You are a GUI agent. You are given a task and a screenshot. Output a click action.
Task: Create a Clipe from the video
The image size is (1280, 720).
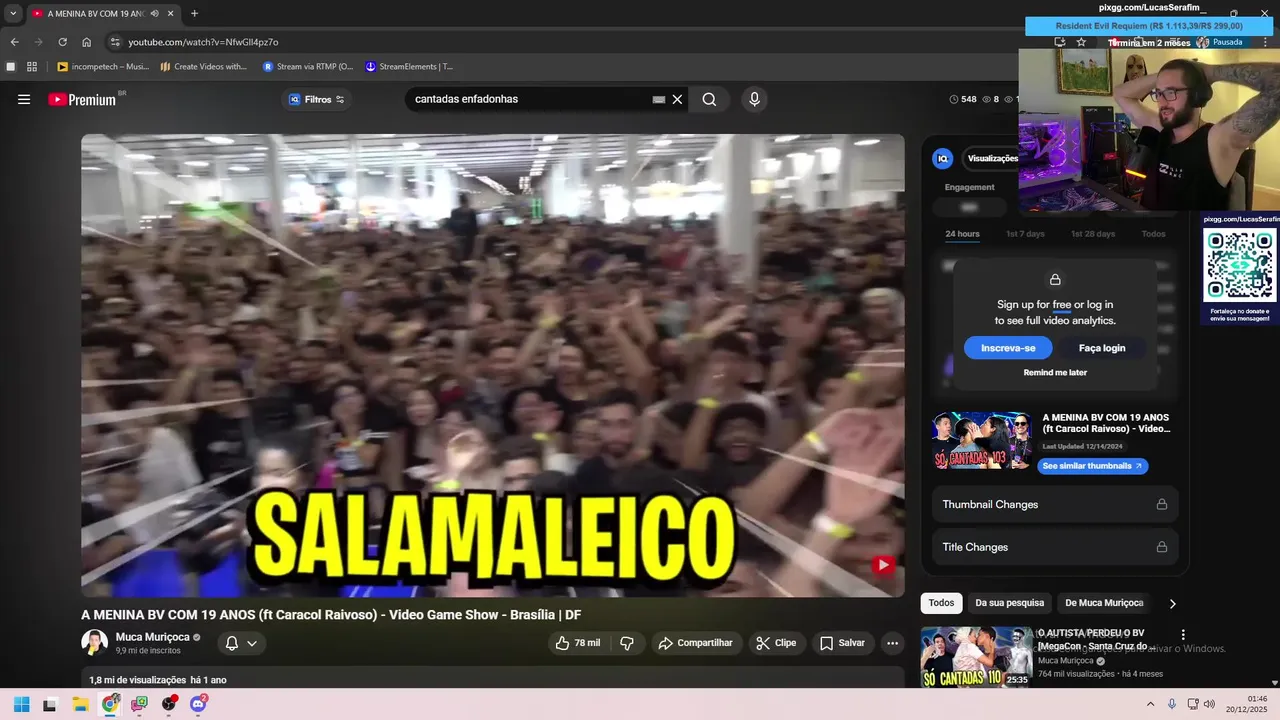pos(776,643)
